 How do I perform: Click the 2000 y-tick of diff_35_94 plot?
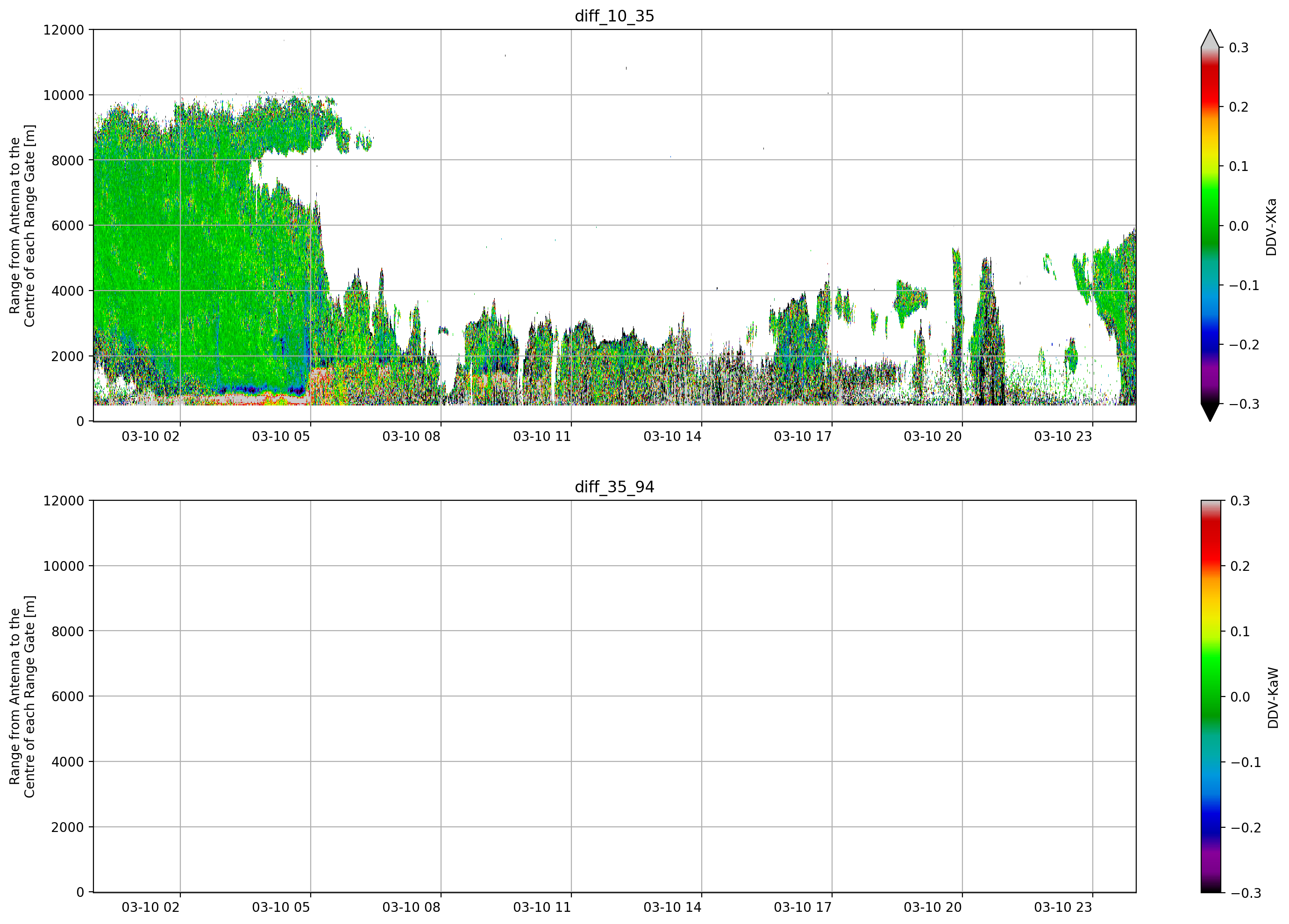tap(68, 827)
